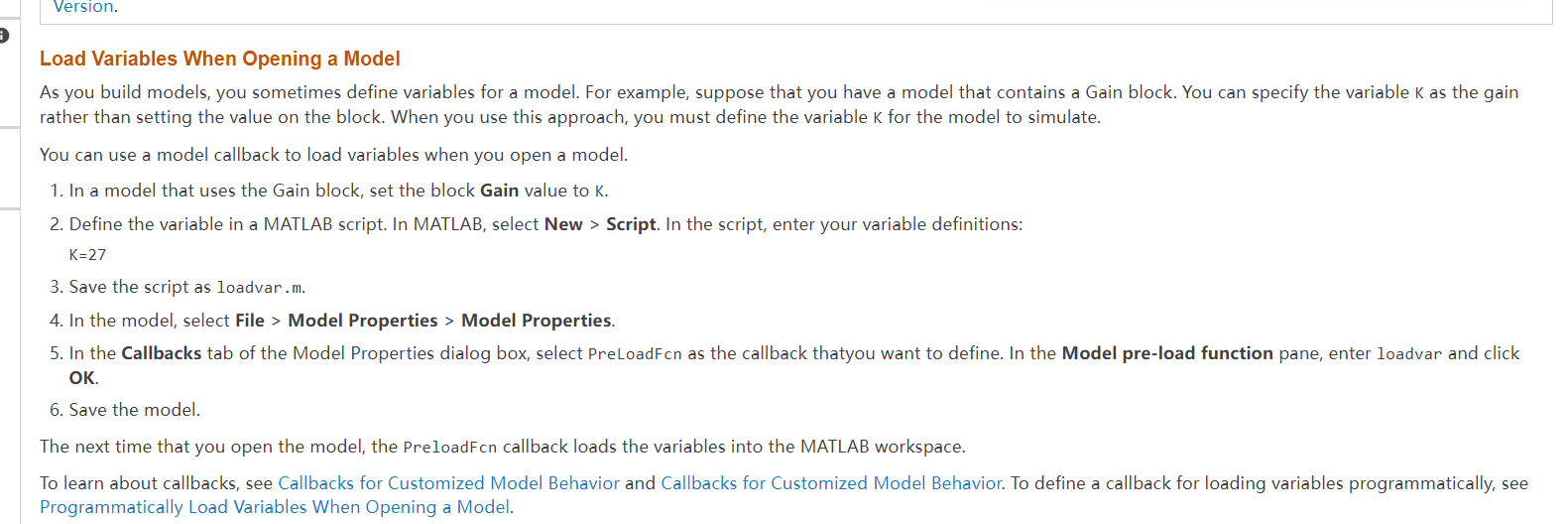Open the second "Callbacks for Customized Model Behavior" link
1568x524 pixels.
[x=831, y=483]
